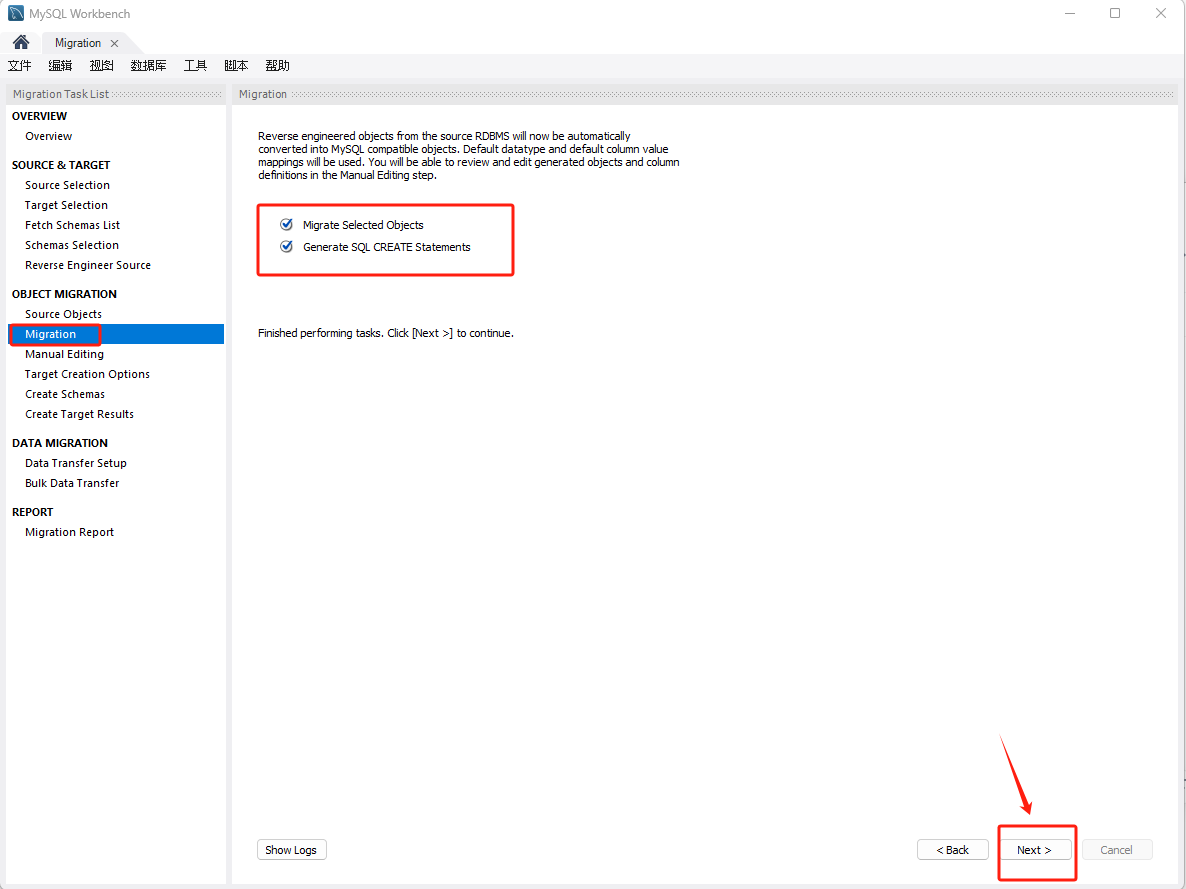Switch to the Migration tab
Image resolution: width=1186 pixels, height=889 pixels.
78,43
